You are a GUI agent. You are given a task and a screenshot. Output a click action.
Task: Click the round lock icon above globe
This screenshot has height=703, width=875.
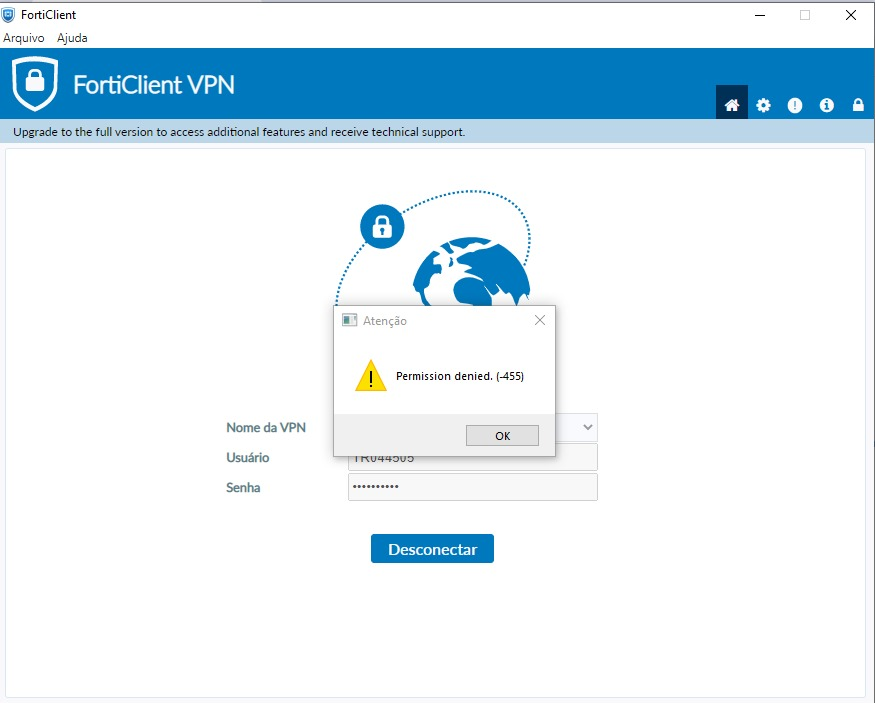click(x=382, y=227)
